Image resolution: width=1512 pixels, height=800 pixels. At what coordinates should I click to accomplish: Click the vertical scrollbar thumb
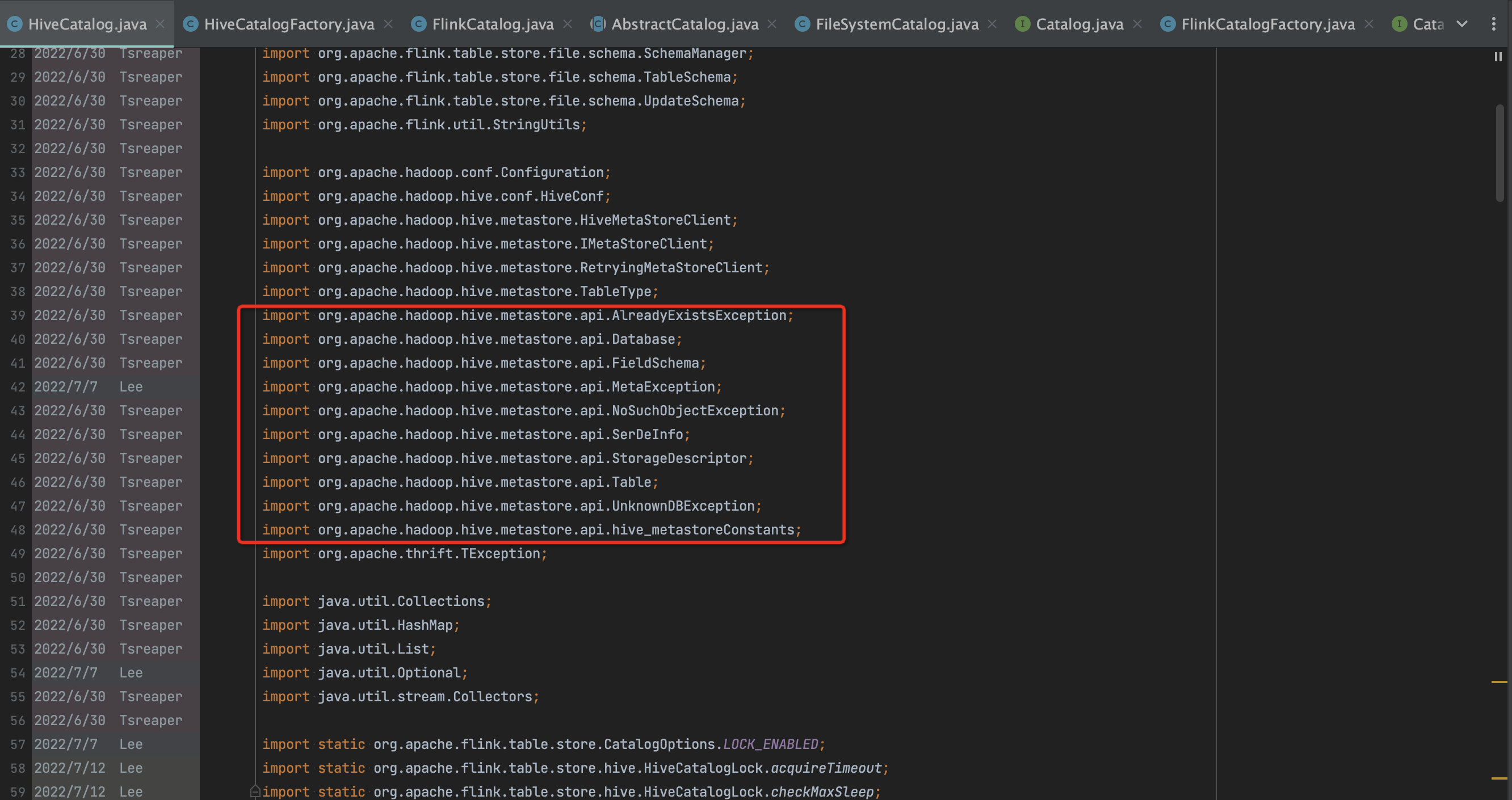click(x=1500, y=153)
